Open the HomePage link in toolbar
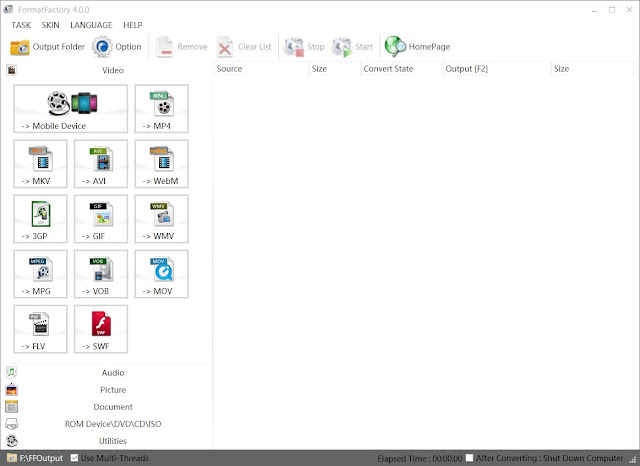640x466 pixels. (417, 47)
